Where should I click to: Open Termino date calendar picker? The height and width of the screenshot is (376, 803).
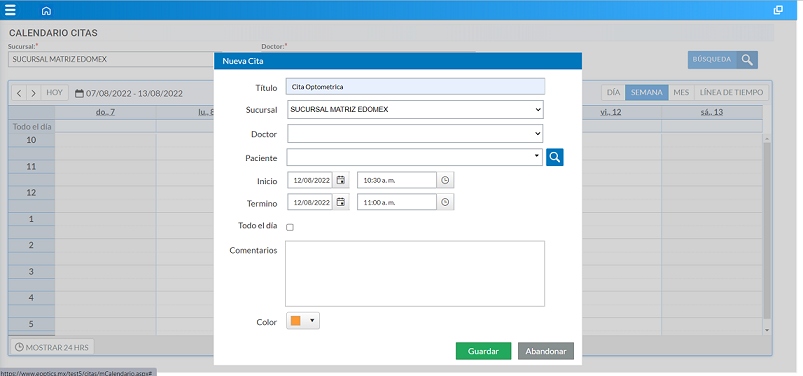tap(341, 202)
